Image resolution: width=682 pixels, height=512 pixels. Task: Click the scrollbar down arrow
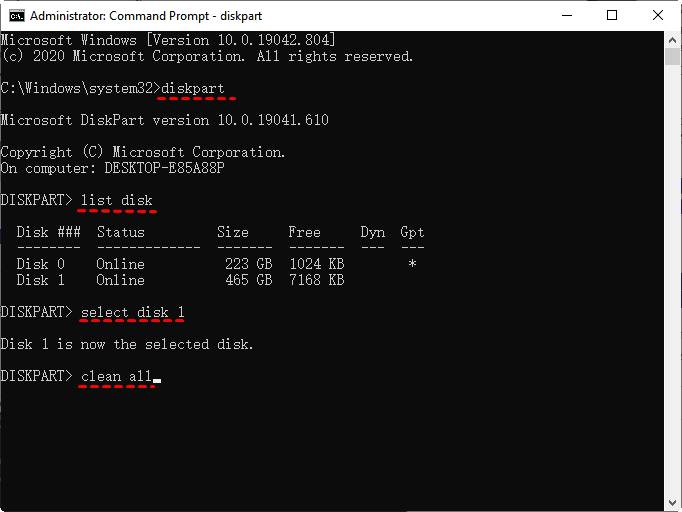pos(673,503)
